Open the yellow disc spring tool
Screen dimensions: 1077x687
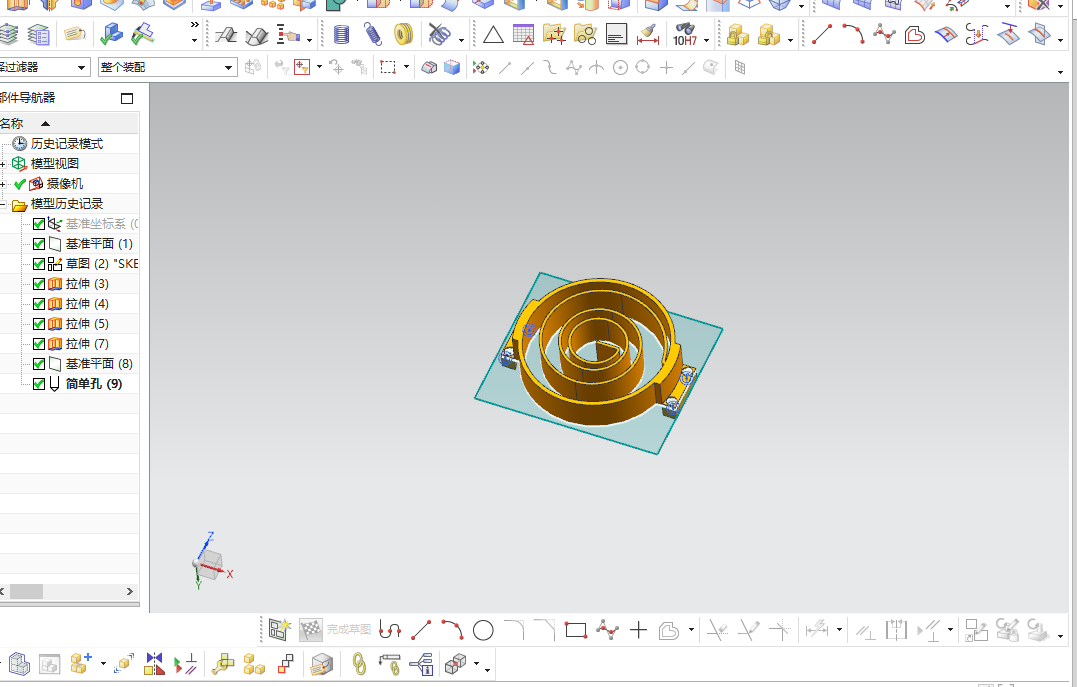coord(403,34)
